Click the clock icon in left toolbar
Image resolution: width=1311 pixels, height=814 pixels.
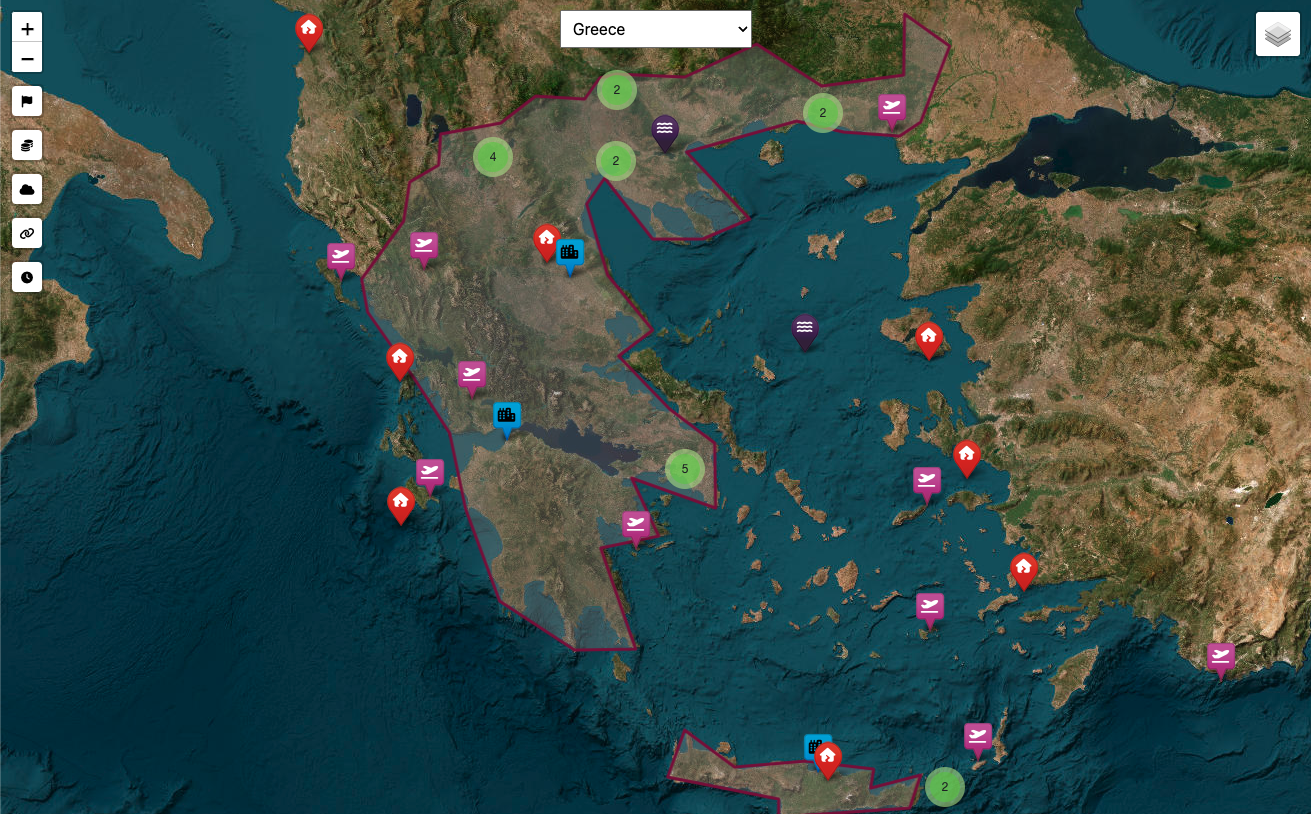click(27, 277)
